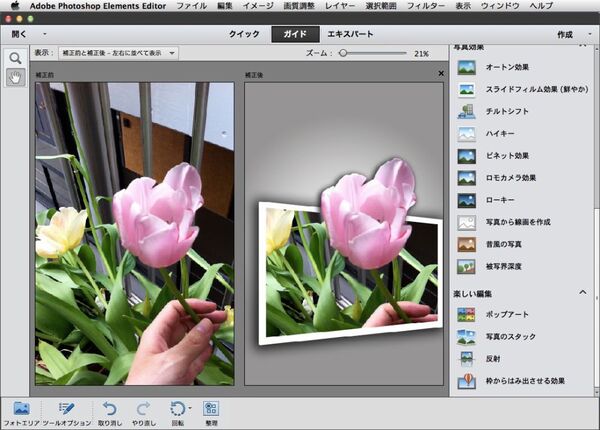This screenshot has width=600, height=430.
Task: Click the 補正前 original photo preview
Action: pos(135,234)
